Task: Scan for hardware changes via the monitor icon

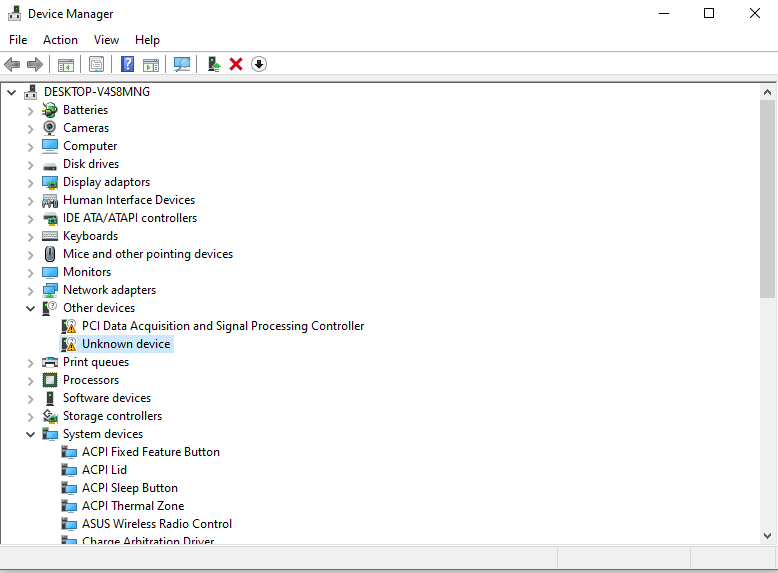Action: [182, 64]
